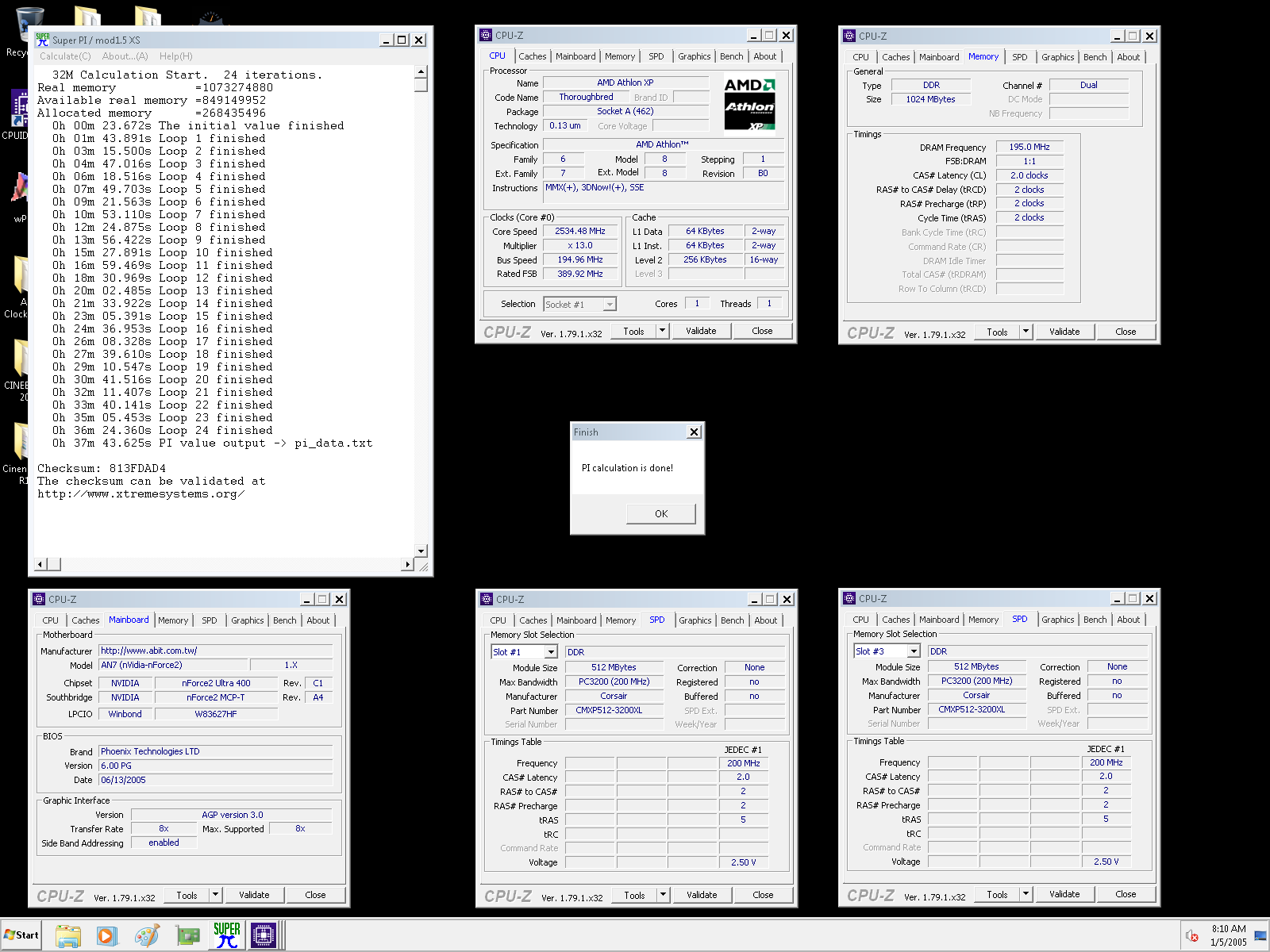Viewport: 1270px width, 952px height.
Task: Open the Socket #1 selection dropdown
Action: (x=610, y=305)
